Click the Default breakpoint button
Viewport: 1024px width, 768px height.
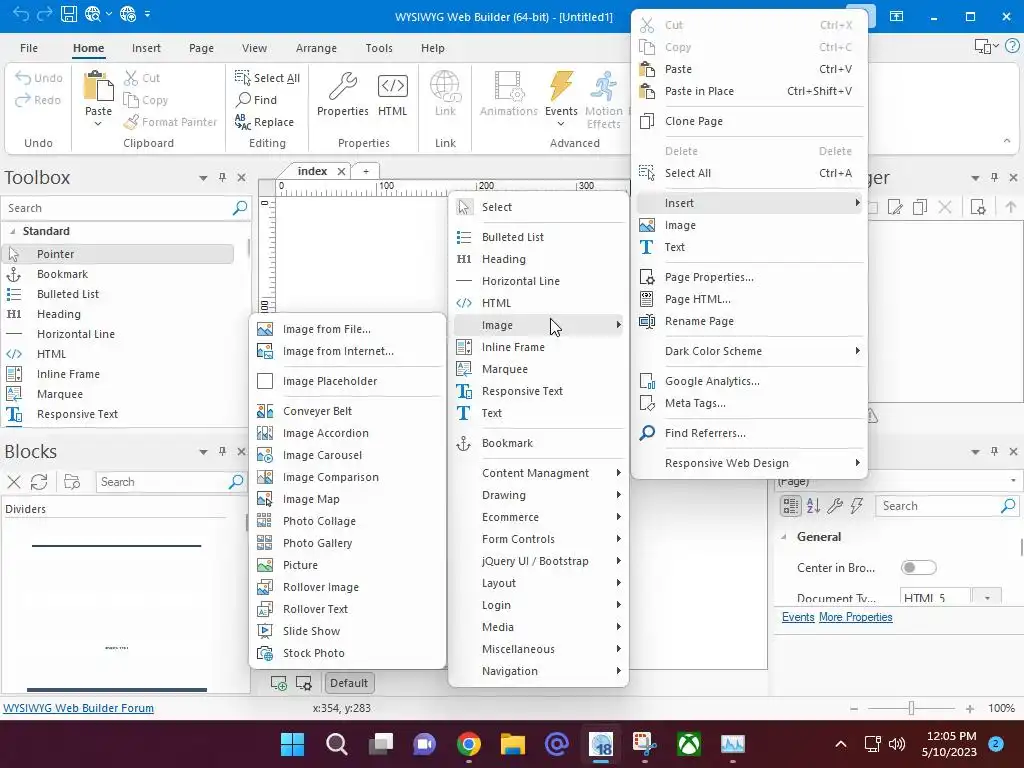349,683
